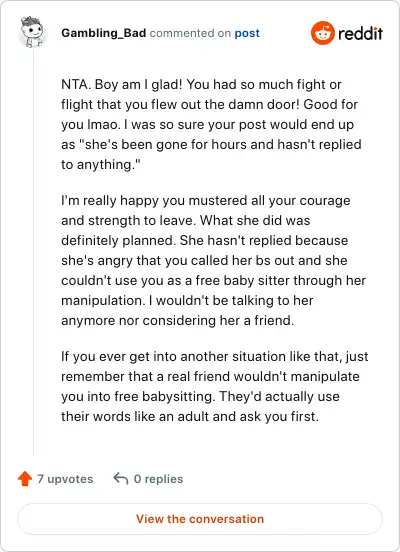This screenshot has height=552, width=400.
Task: Open the blue 'post' link
Action: pyautogui.click(x=247, y=33)
